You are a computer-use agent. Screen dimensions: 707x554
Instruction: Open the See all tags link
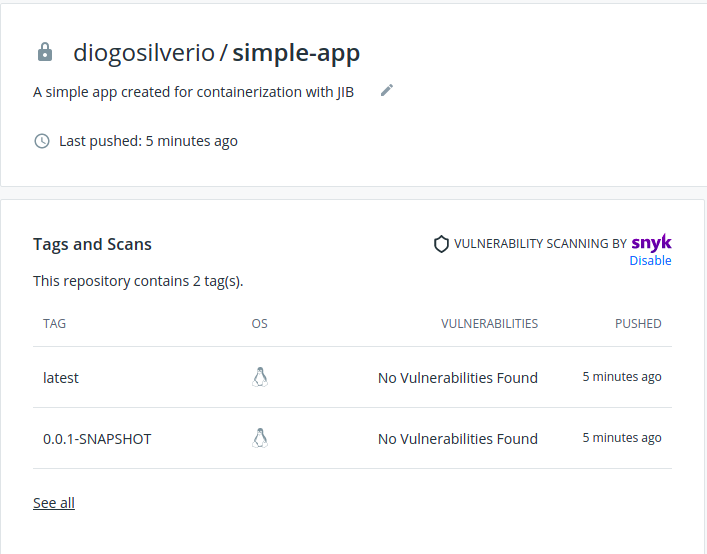[54, 503]
